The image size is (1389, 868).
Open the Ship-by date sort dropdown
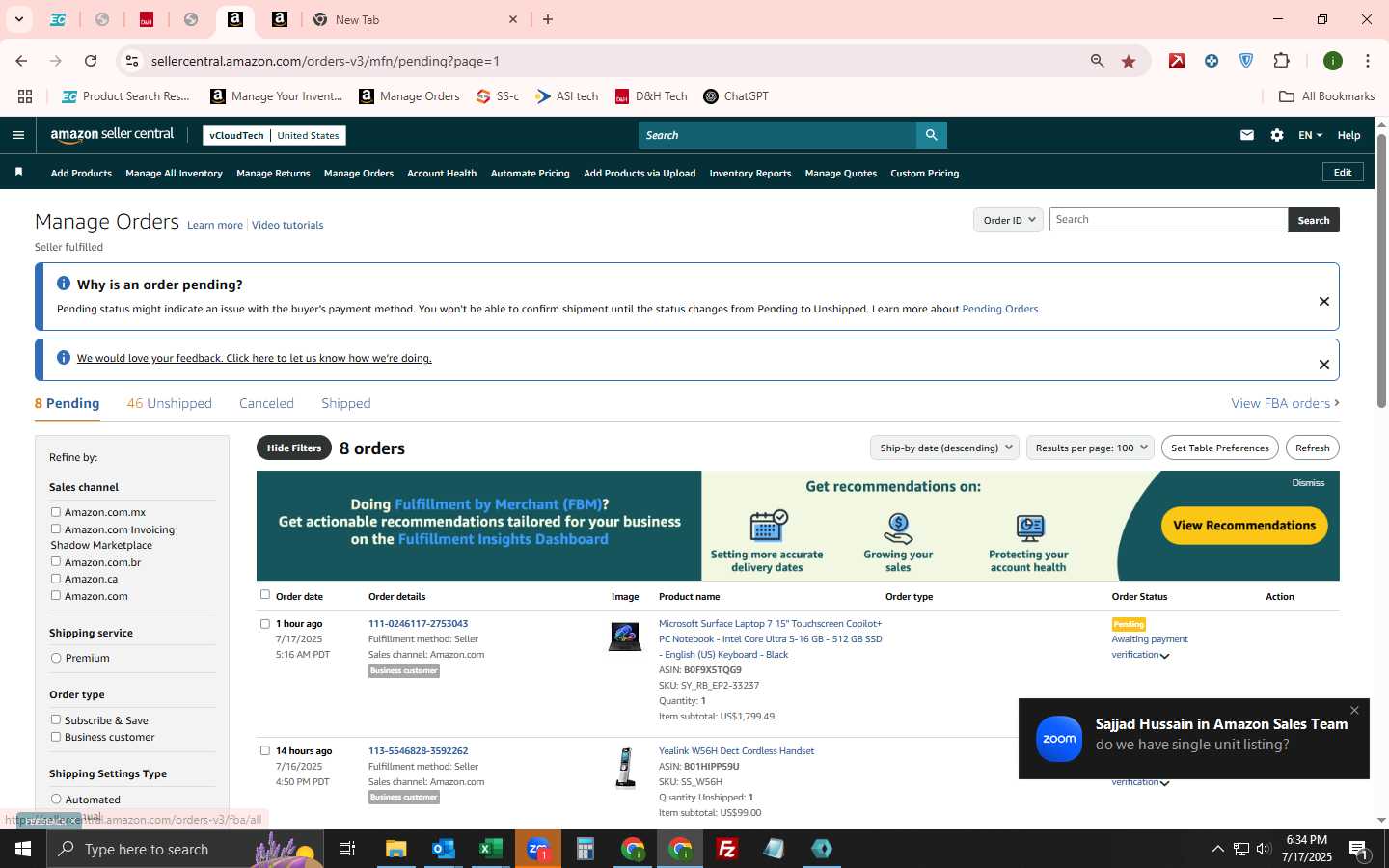pos(944,448)
